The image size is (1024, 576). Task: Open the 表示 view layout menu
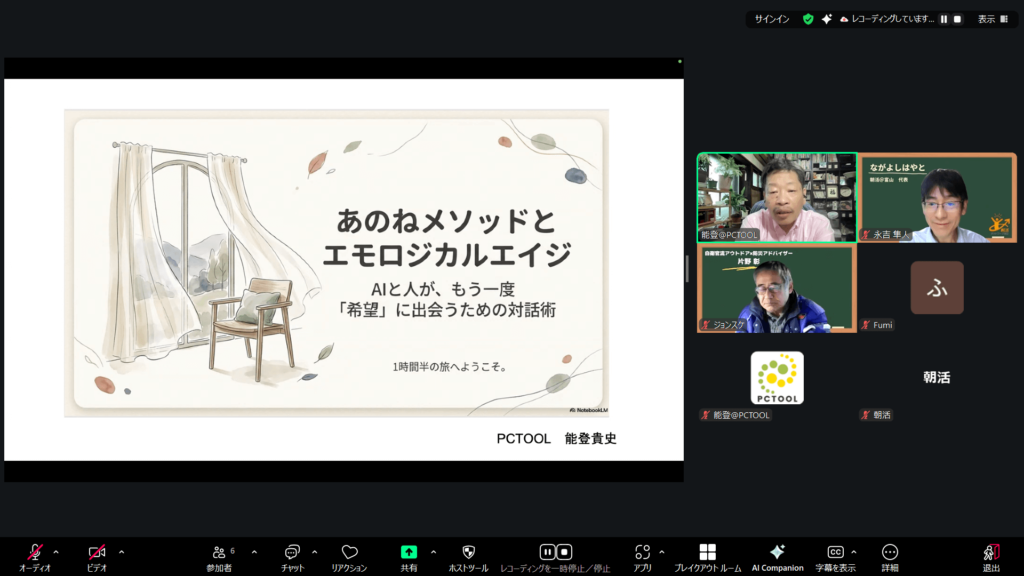click(992, 19)
